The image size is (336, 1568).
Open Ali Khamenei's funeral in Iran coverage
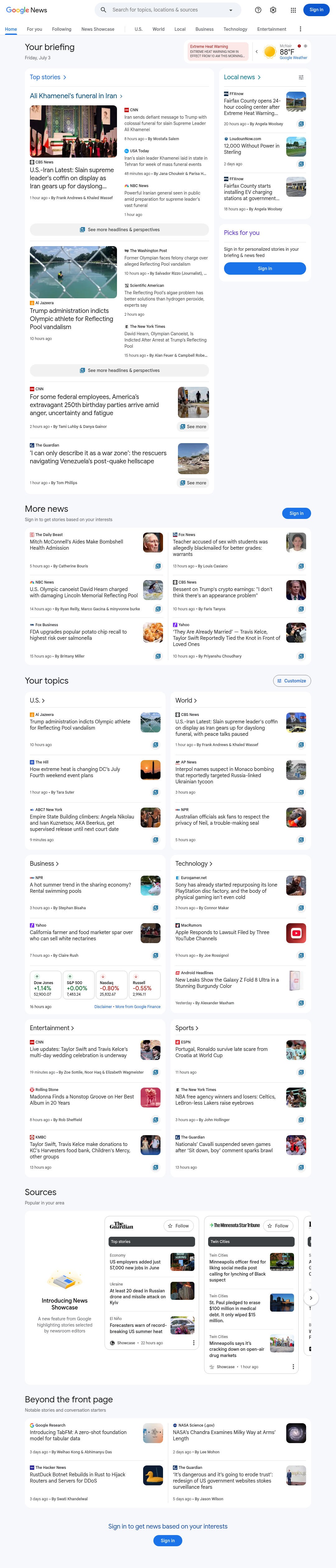[76, 96]
